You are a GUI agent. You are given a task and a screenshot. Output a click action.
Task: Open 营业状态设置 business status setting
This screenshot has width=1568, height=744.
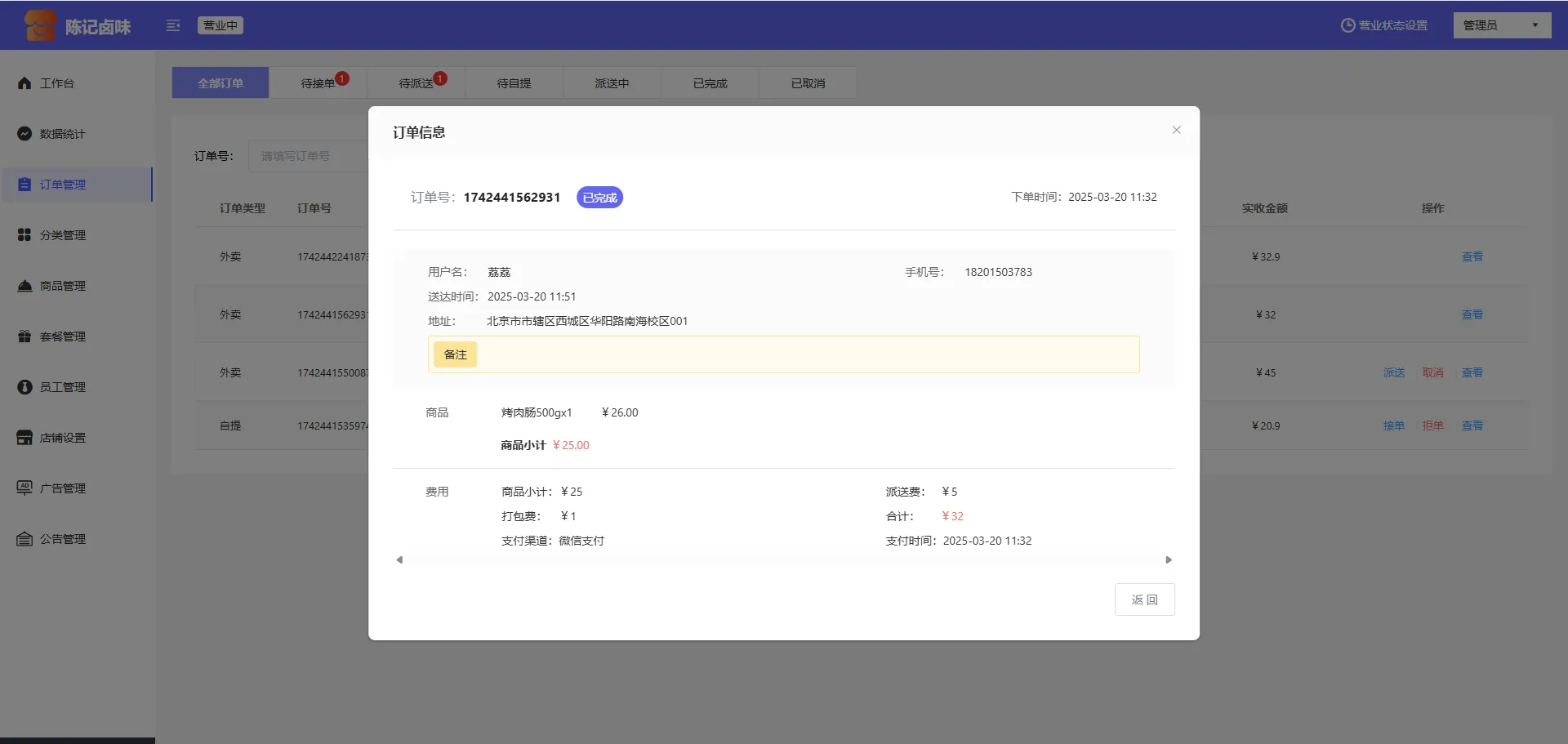point(1384,25)
